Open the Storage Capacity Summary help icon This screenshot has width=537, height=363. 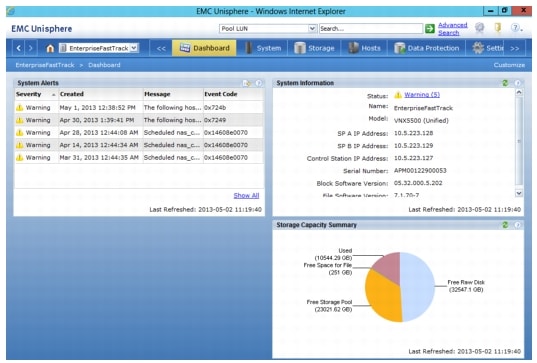[517, 225]
